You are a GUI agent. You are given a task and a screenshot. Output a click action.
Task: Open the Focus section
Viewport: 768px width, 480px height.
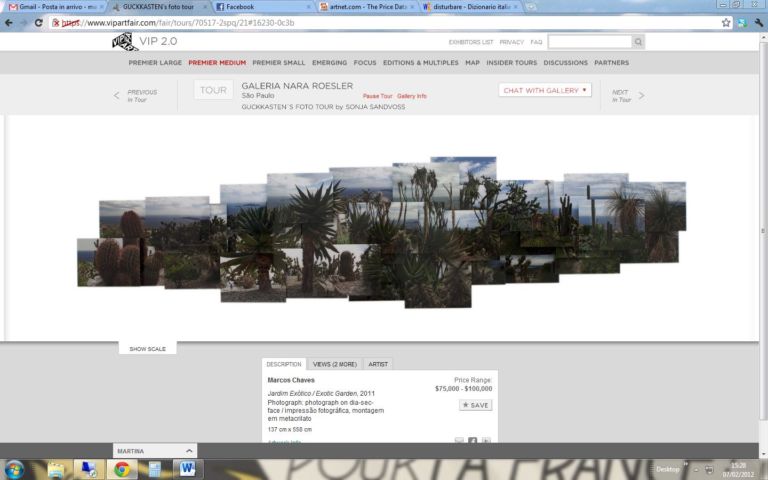coord(365,63)
